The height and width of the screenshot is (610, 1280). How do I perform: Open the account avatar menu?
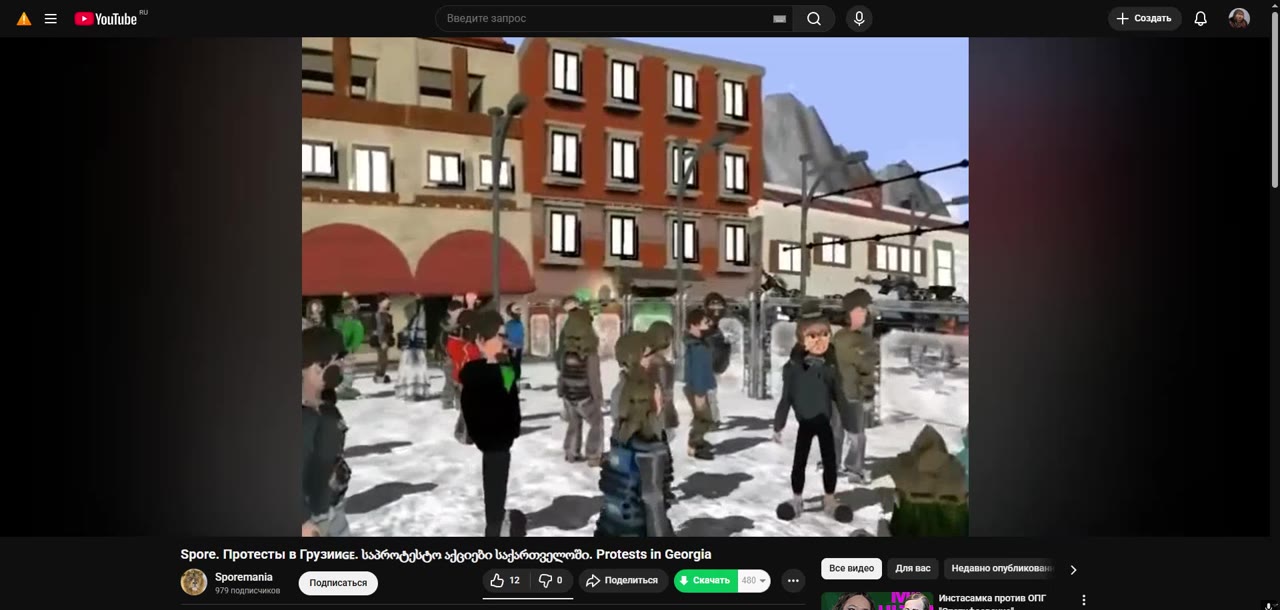[x=1239, y=19]
